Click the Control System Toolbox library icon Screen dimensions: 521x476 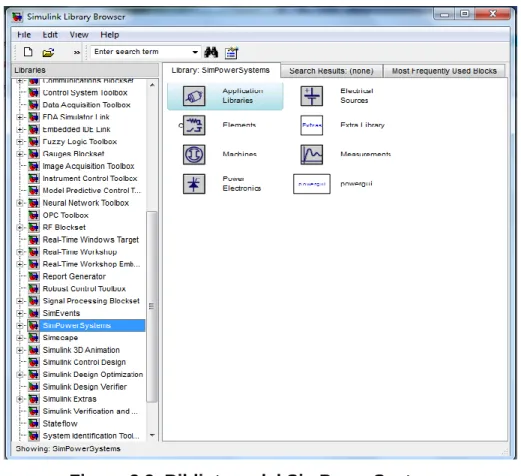point(34,92)
